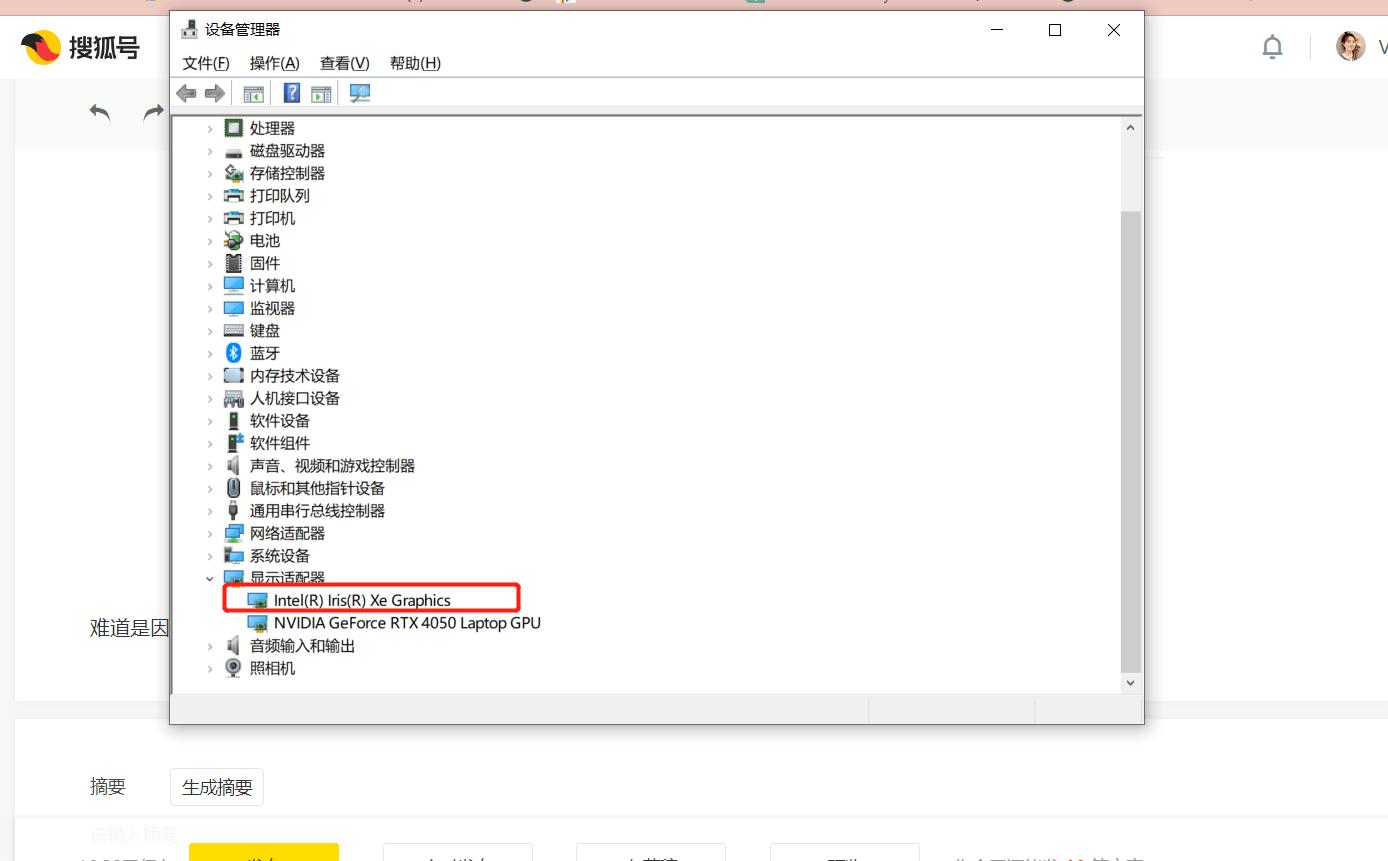The width and height of the screenshot is (1388, 861).
Task: Select the 固件 firmware icon
Action: tap(234, 263)
